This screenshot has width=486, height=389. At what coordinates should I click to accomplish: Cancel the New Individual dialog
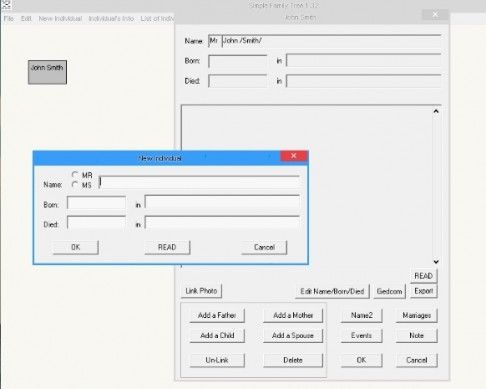(264, 247)
